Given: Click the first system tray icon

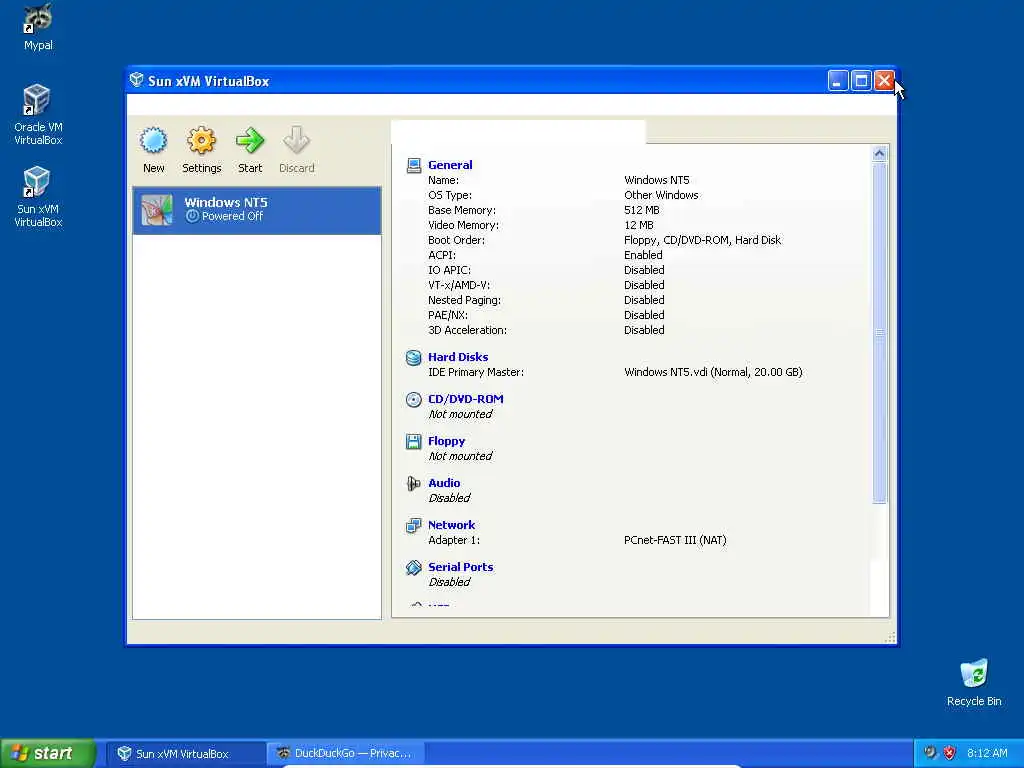Looking at the screenshot, I should point(930,753).
